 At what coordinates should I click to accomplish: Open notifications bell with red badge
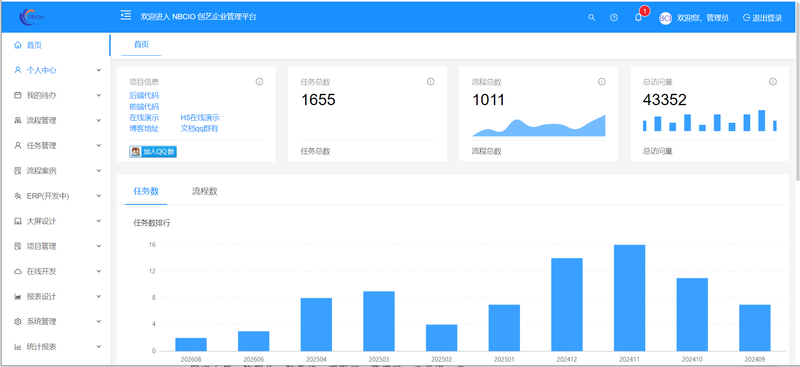[638, 17]
